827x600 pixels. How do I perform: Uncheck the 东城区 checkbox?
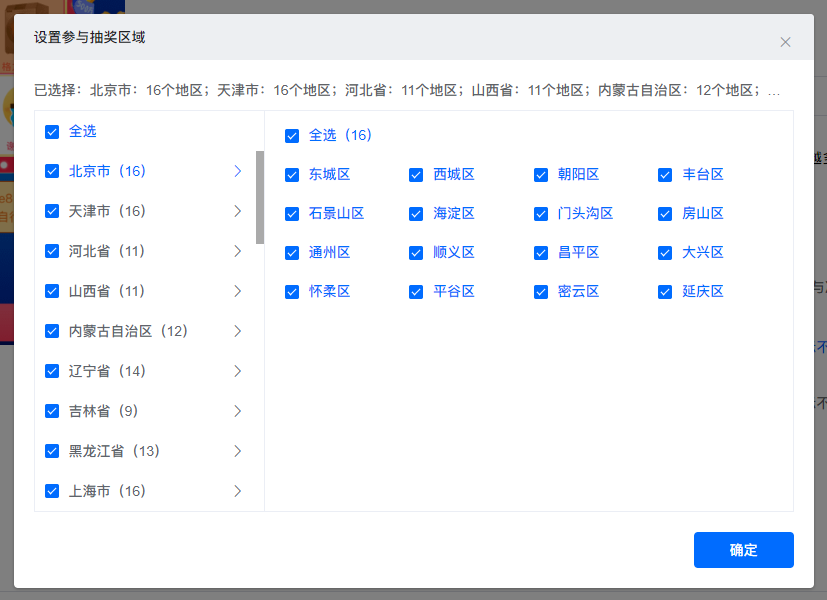click(x=292, y=175)
